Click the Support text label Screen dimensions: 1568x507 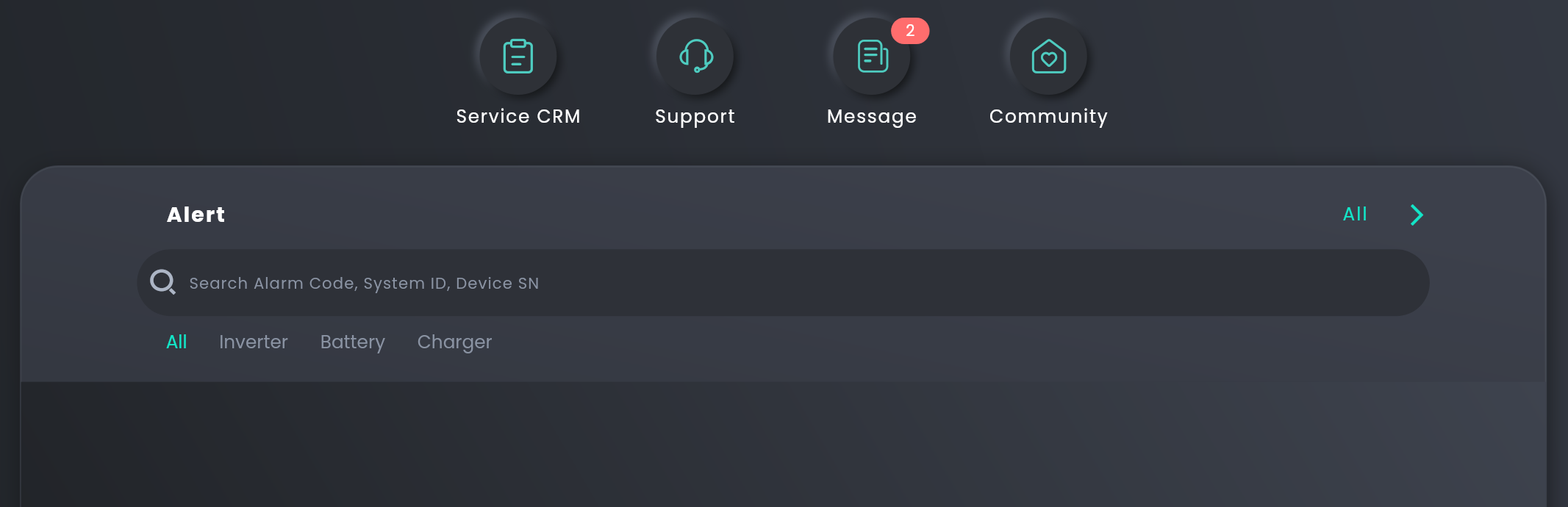tap(695, 117)
